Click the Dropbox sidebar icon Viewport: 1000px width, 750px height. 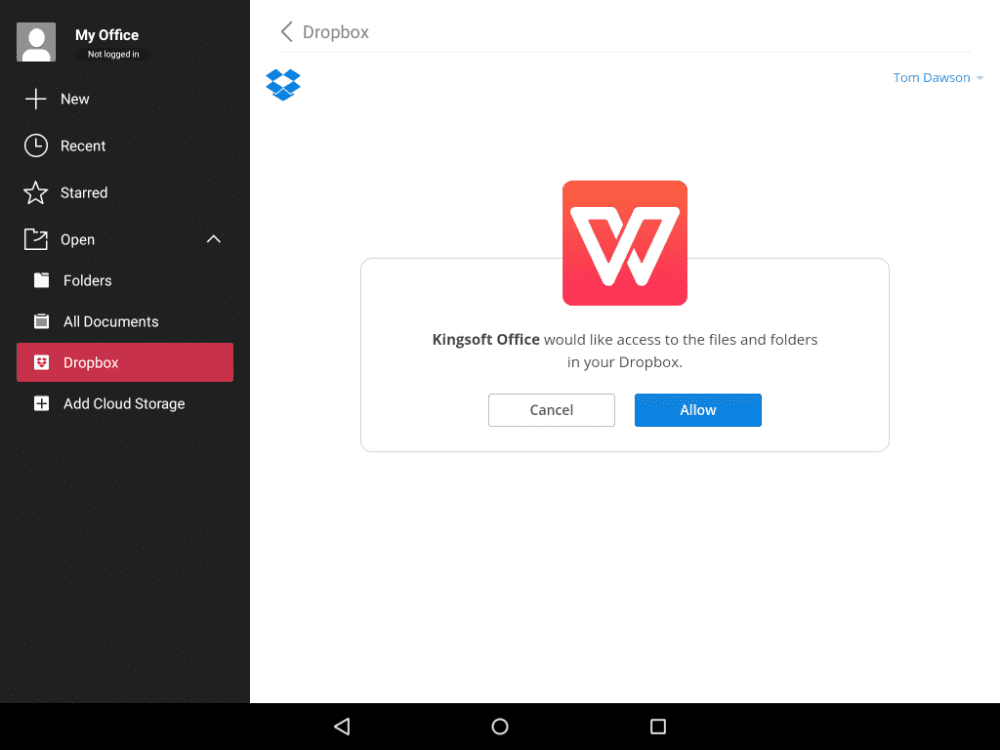tap(41, 362)
